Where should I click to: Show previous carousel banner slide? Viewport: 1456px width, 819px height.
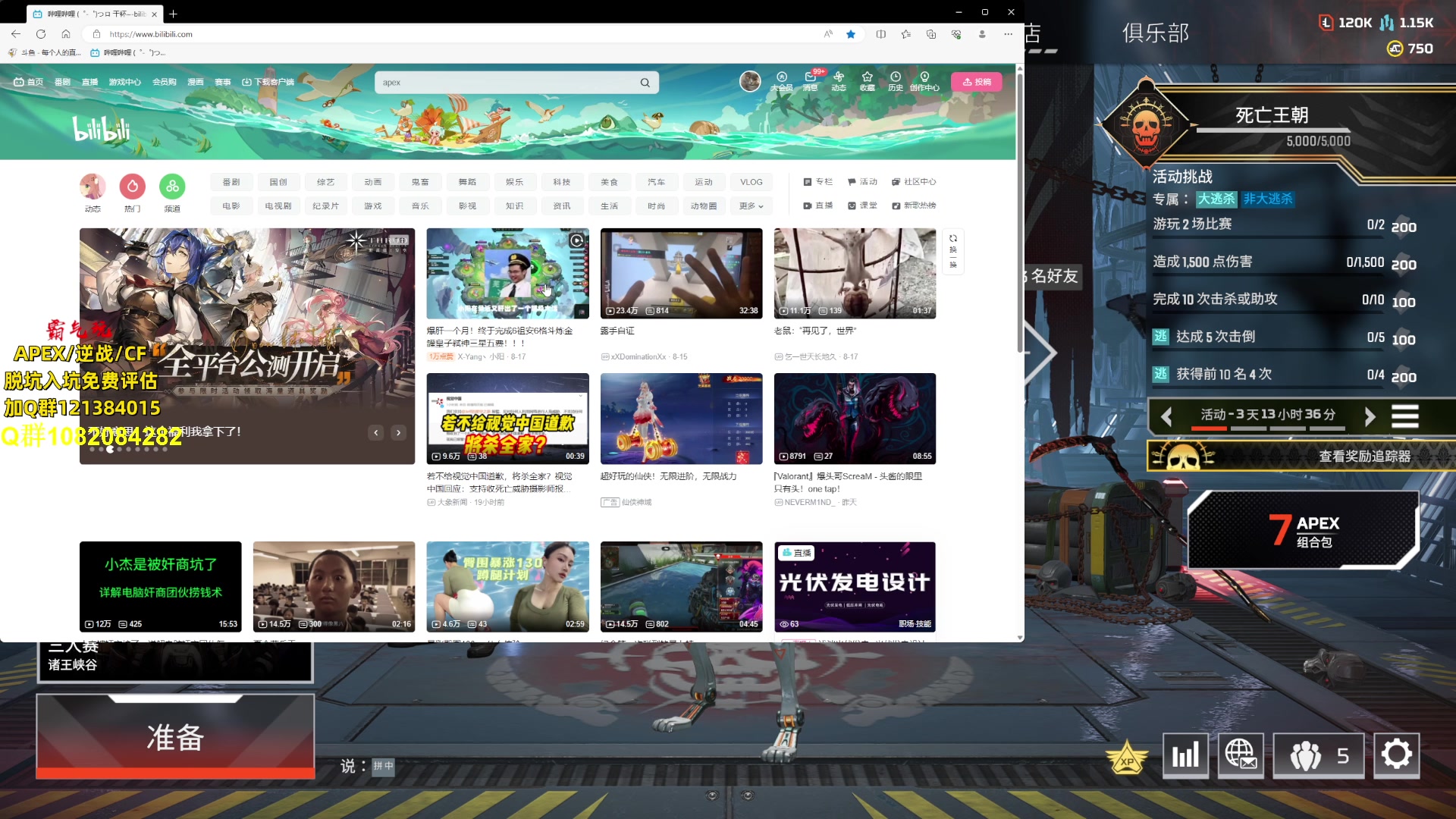click(376, 432)
